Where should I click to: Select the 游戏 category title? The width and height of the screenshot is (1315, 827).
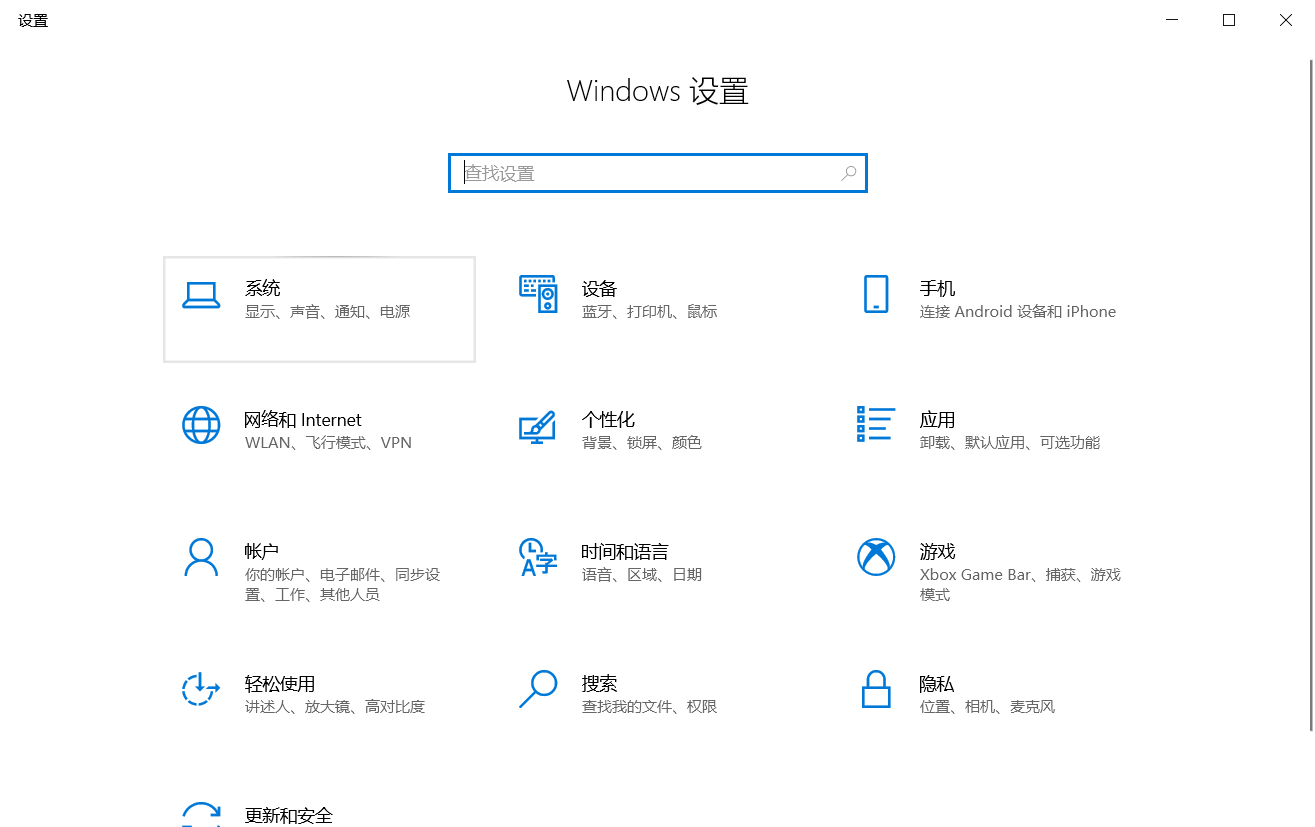937,552
